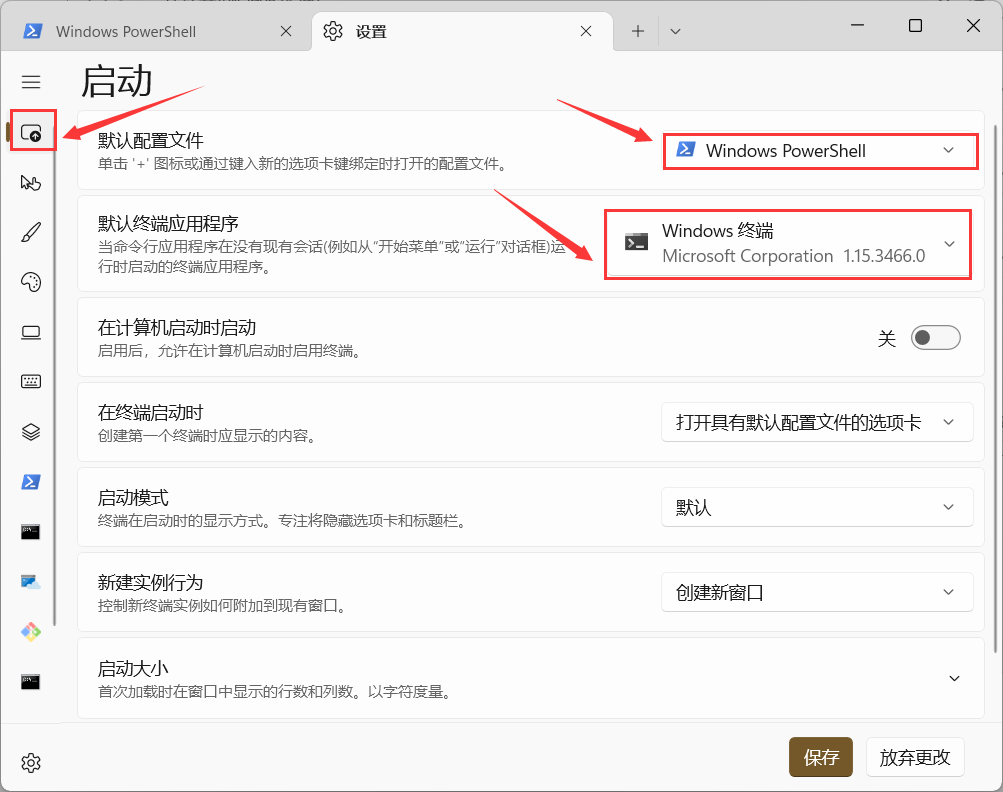Open Actions settings via keyboard icon

point(31,382)
